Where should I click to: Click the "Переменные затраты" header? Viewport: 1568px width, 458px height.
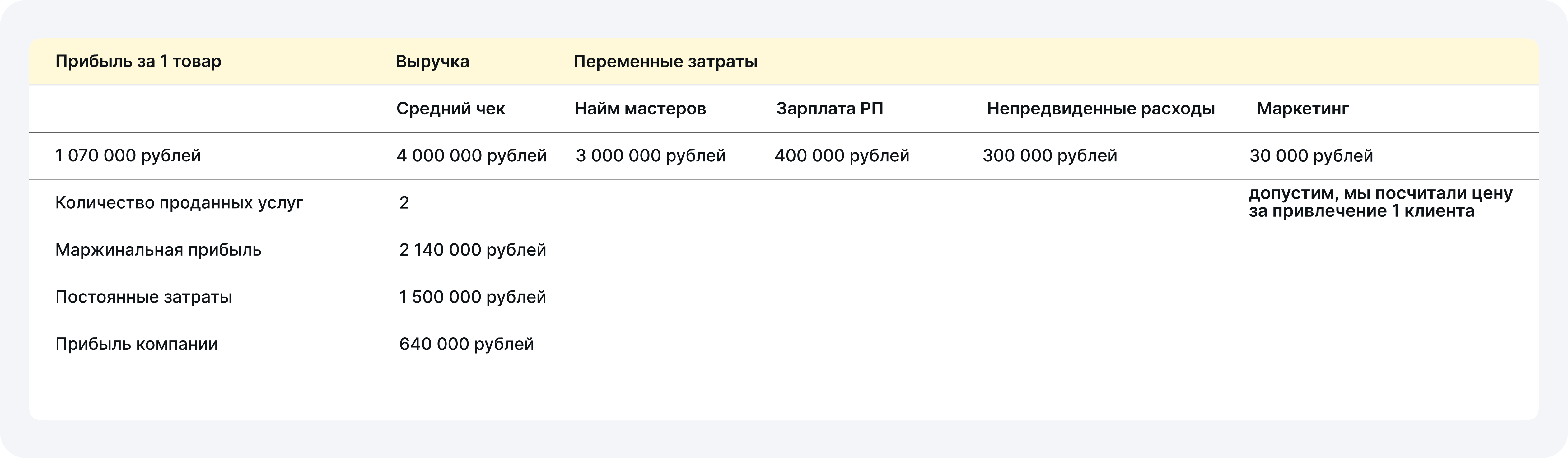point(665,62)
